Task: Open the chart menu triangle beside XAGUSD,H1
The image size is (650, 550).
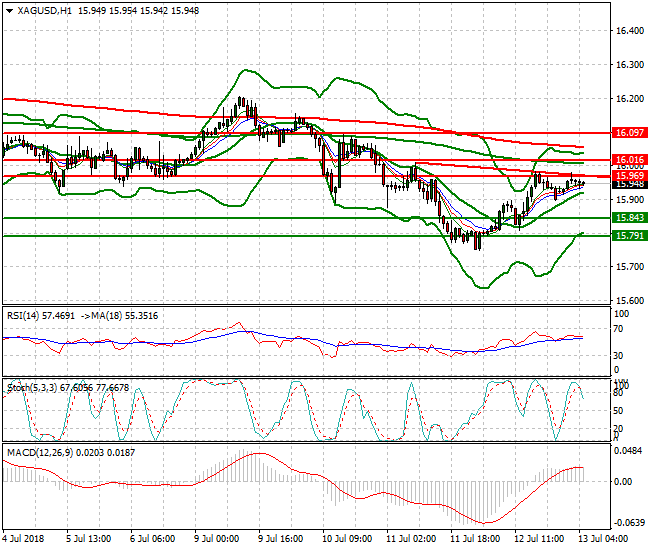Action: tap(10, 11)
